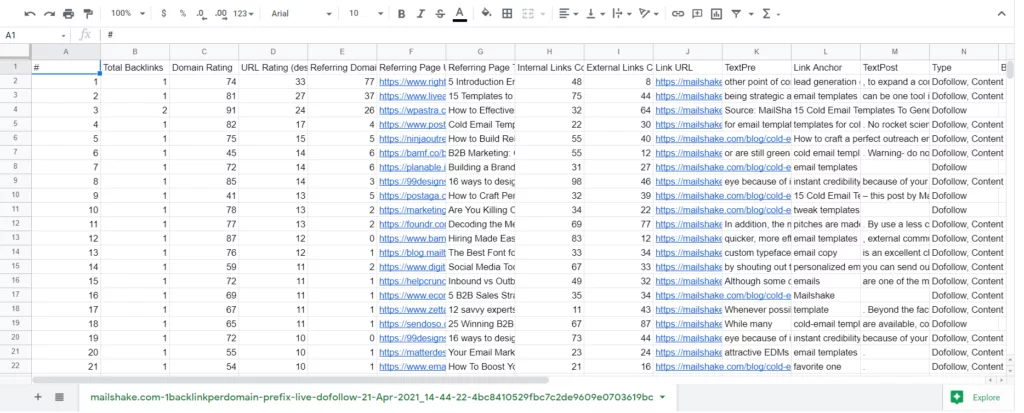
Task: Select the mailshake.com backlink sheet tab
Action: coord(372,397)
